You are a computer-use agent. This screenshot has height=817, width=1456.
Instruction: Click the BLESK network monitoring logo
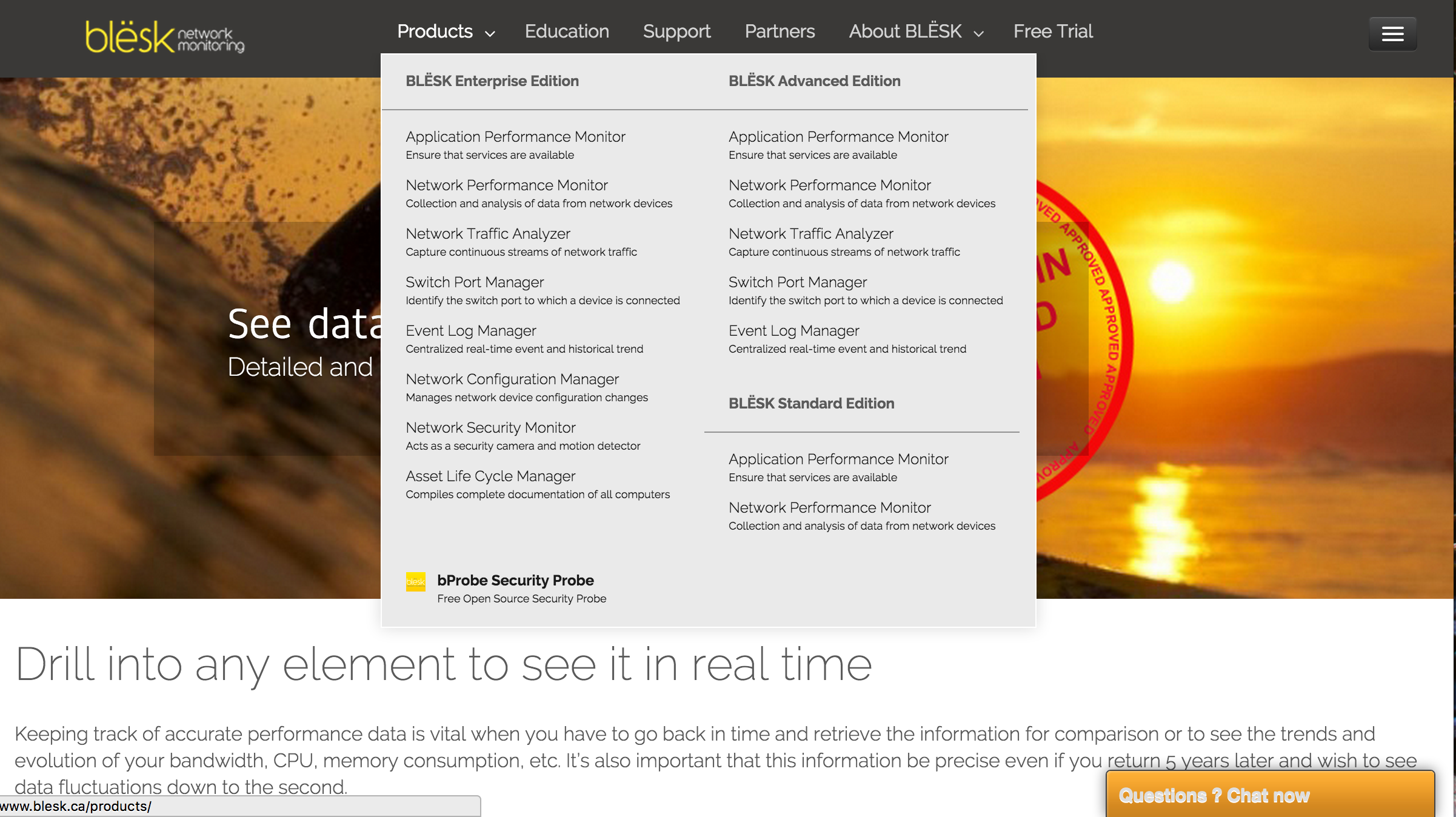[165, 37]
